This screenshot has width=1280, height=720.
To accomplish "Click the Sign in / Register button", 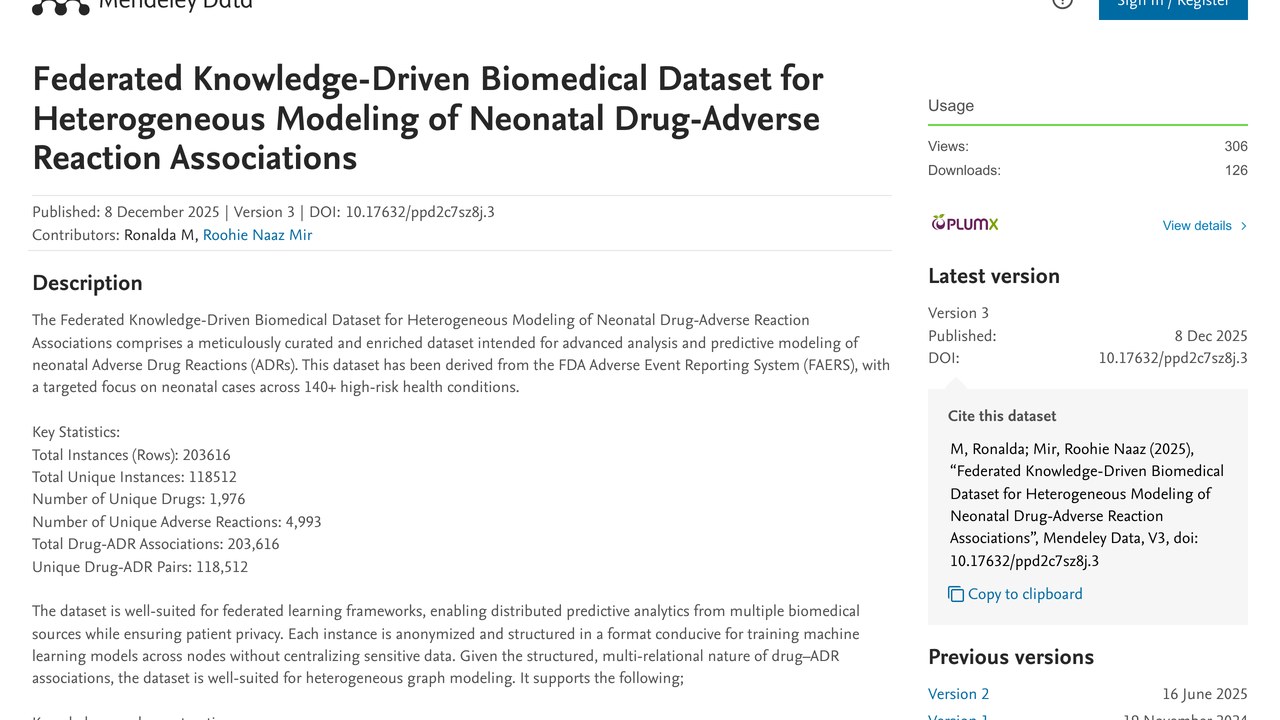I will [1173, 6].
